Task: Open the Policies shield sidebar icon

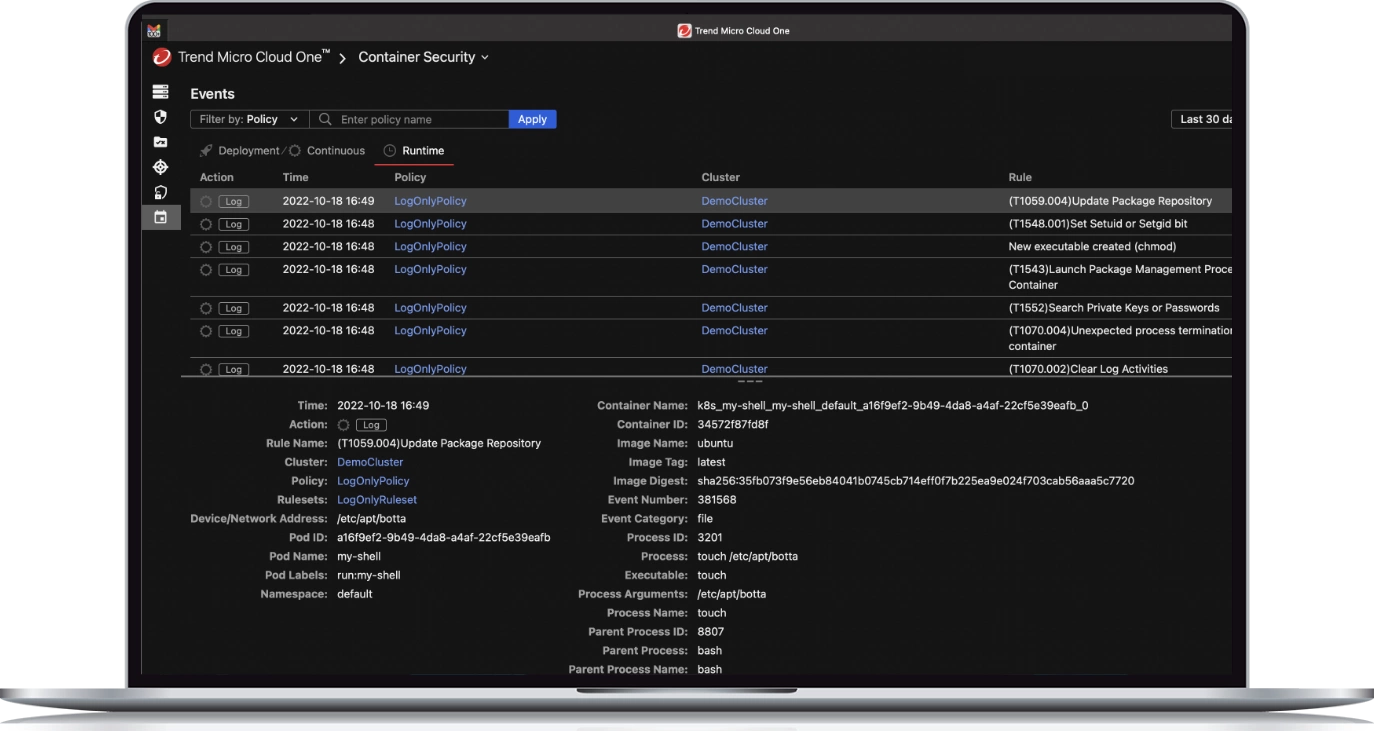Action: [160, 117]
